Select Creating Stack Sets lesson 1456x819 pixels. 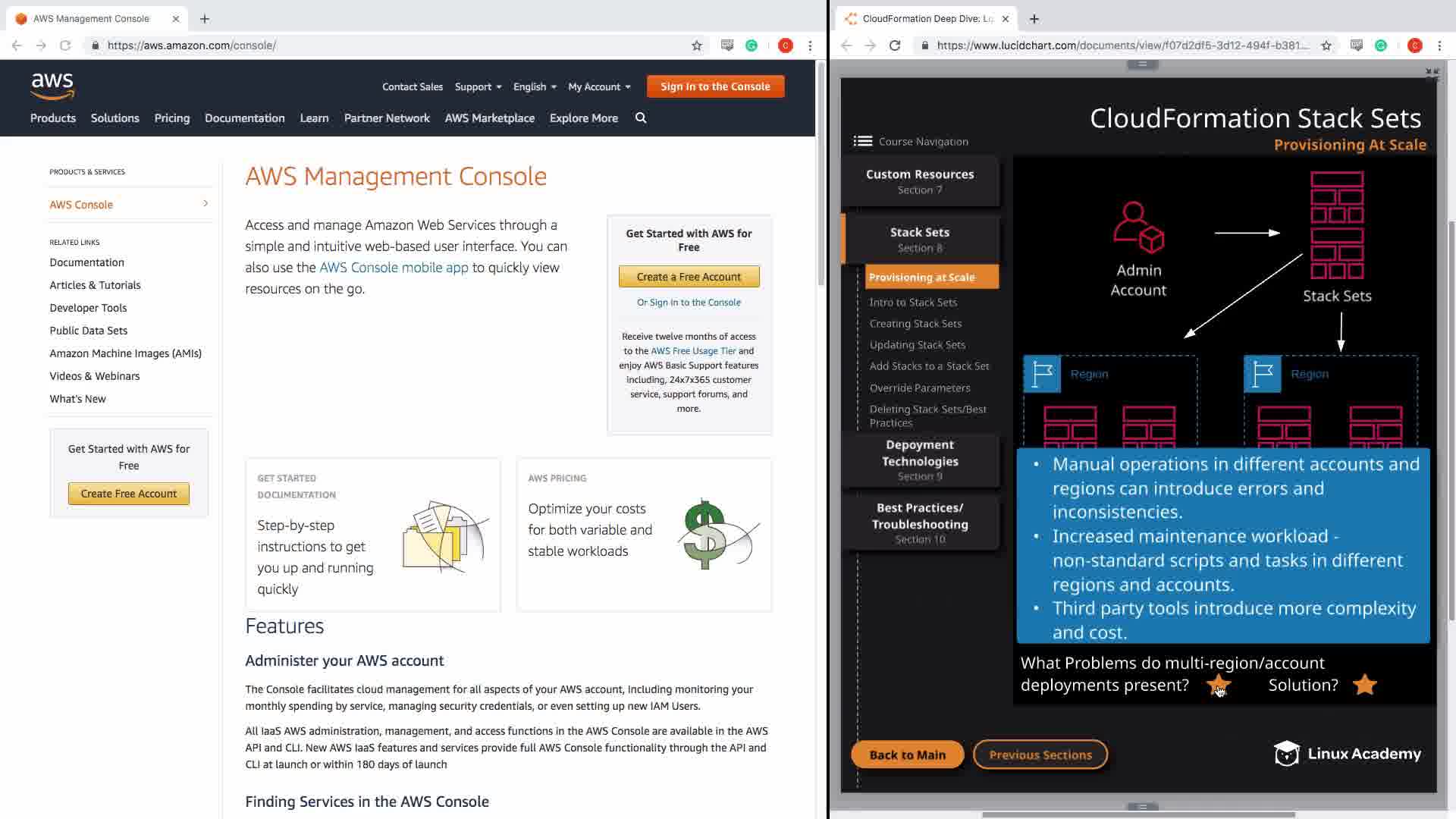coord(915,324)
